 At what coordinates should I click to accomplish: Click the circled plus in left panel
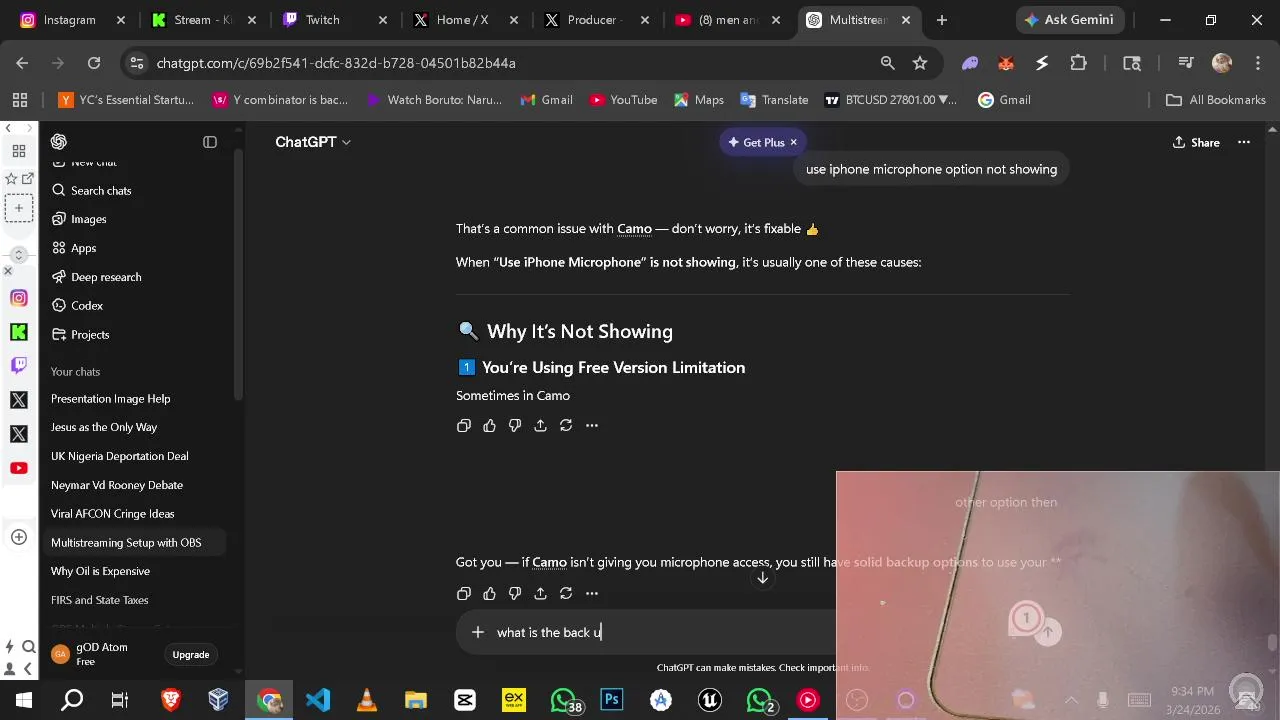(19, 537)
